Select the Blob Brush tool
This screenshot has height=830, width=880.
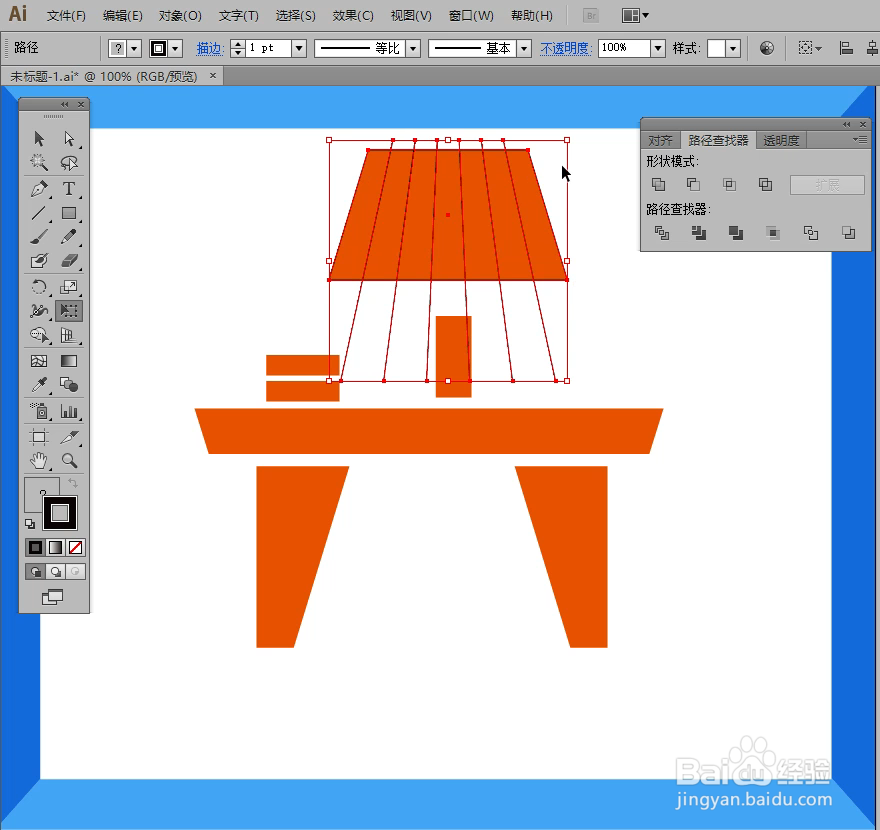(39, 261)
